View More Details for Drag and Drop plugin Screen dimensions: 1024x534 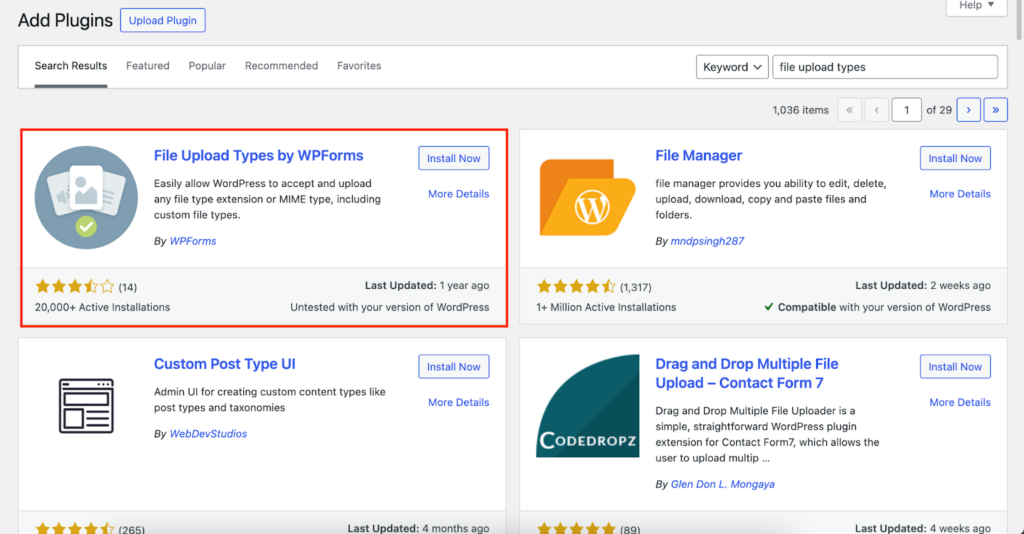(960, 402)
